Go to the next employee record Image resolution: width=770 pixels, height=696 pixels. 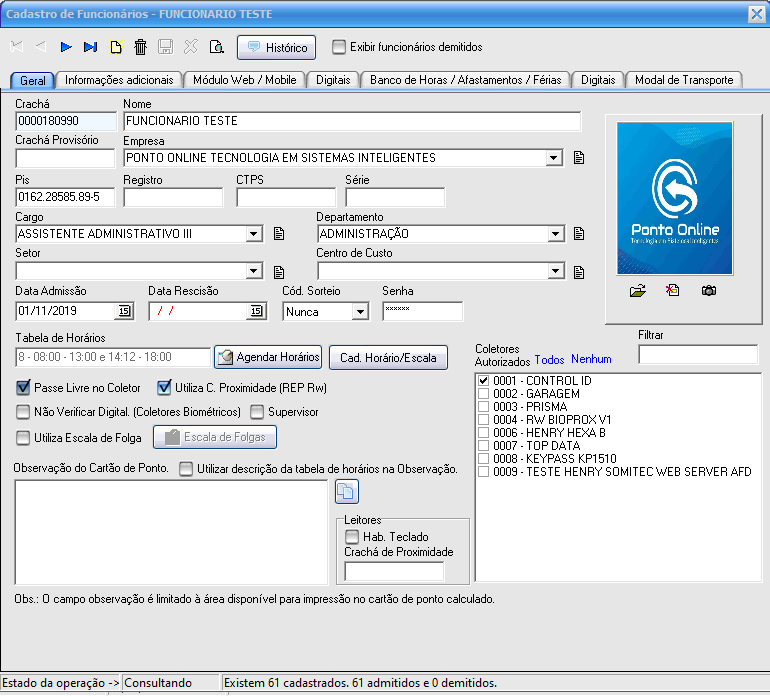pyautogui.click(x=66, y=47)
